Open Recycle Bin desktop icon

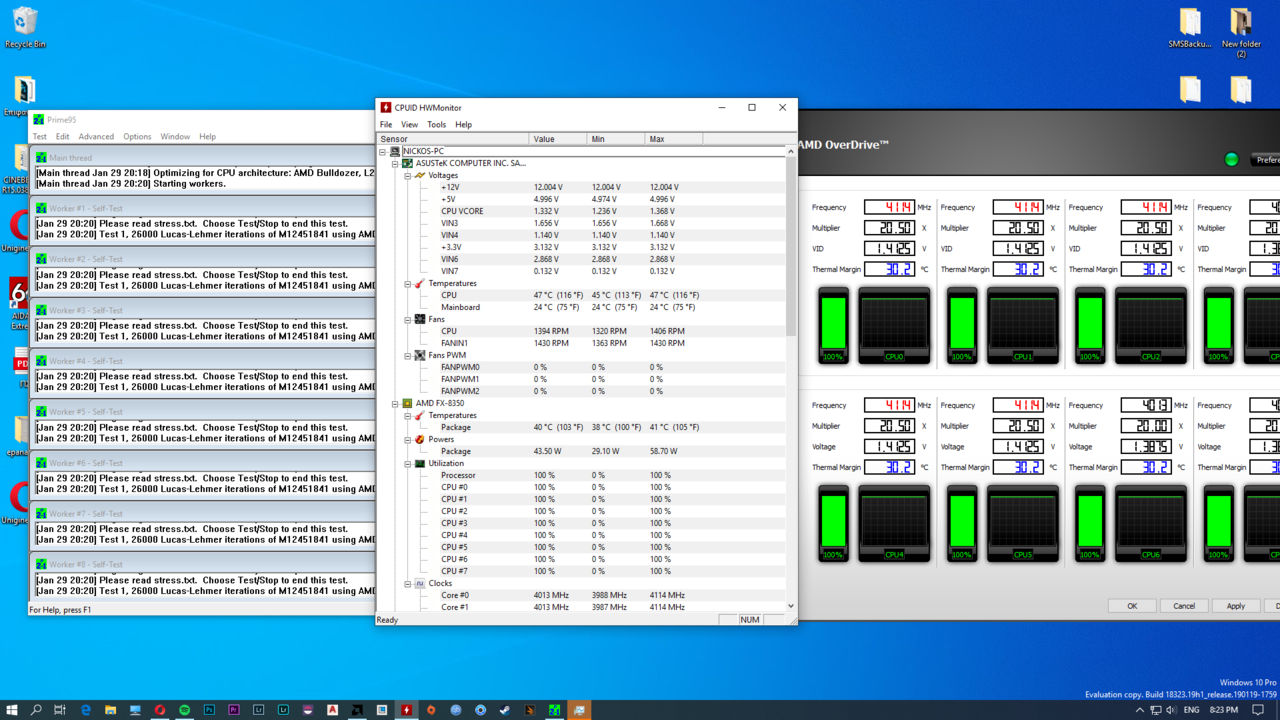tap(25, 28)
